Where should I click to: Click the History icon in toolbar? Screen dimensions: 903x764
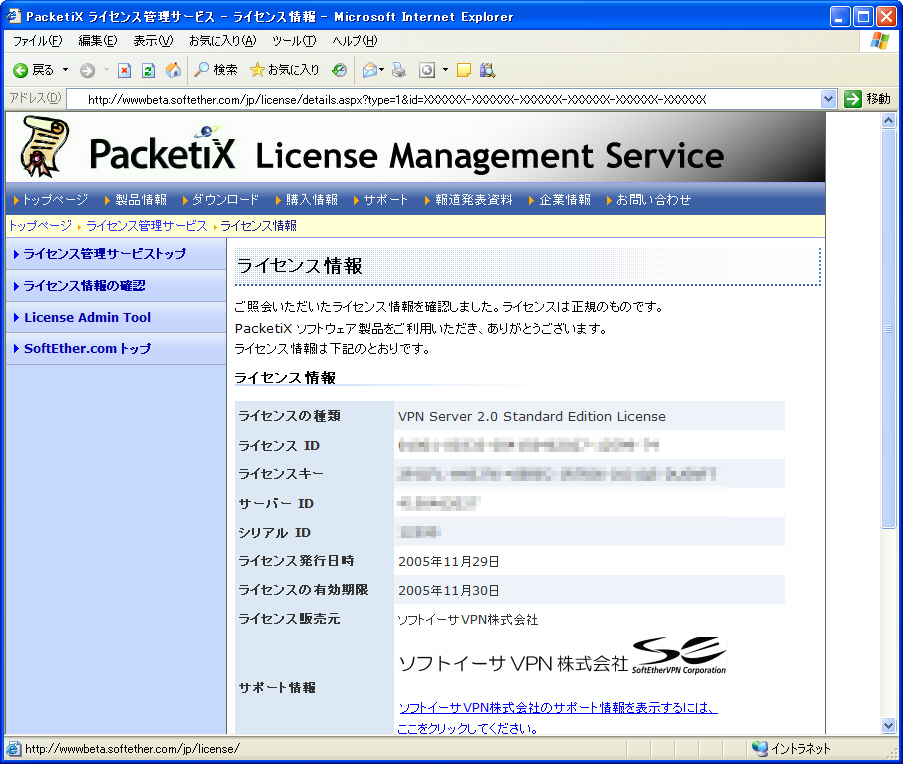point(340,70)
